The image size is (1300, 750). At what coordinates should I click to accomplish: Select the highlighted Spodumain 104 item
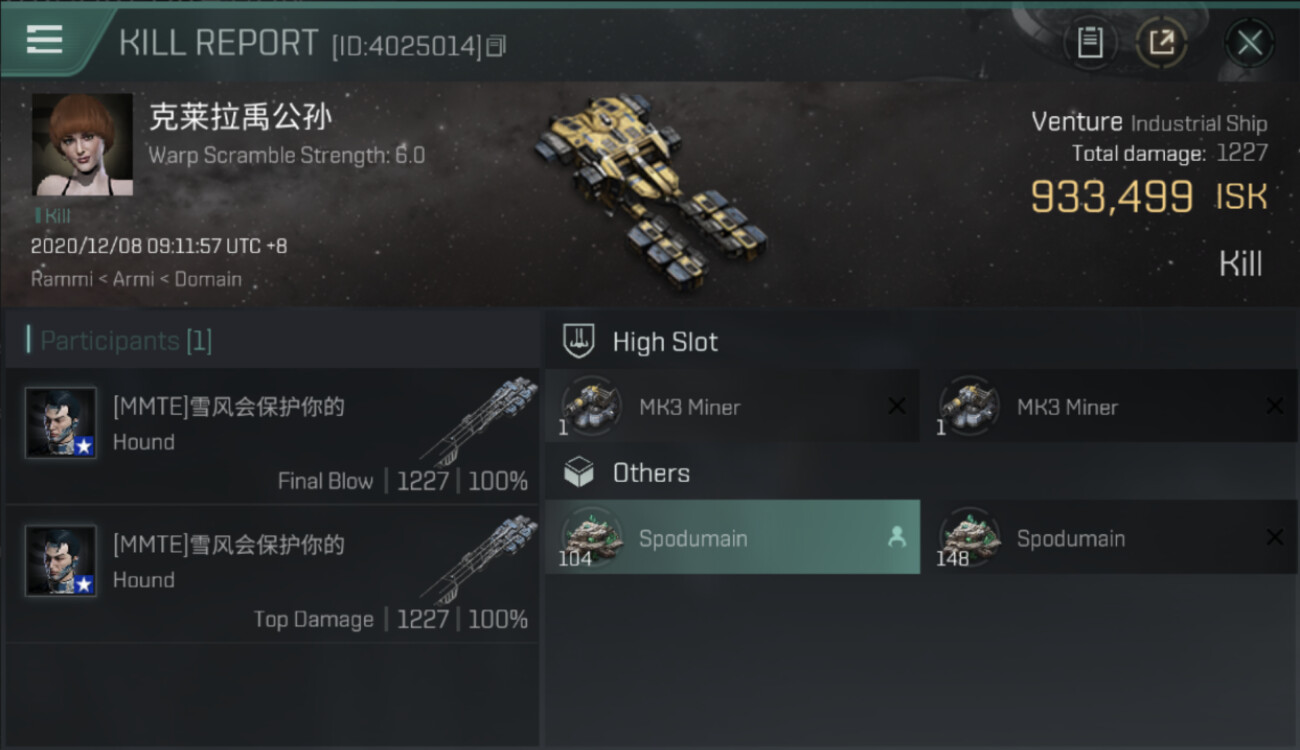coord(732,537)
